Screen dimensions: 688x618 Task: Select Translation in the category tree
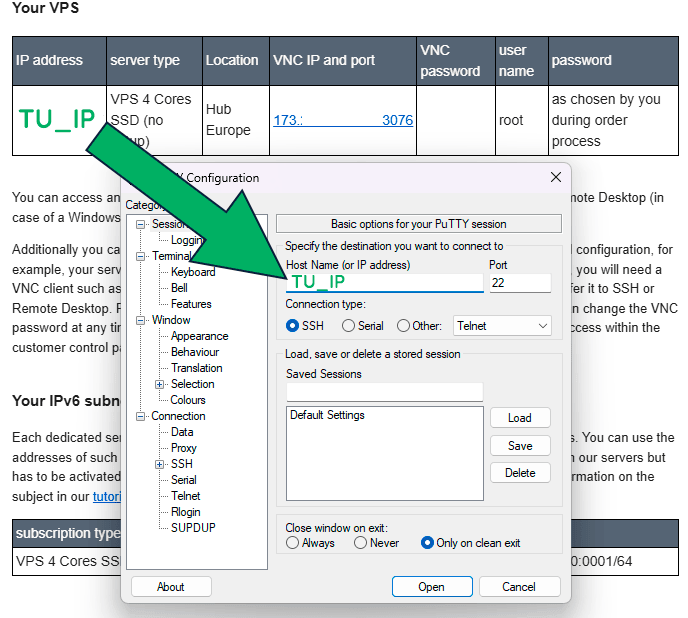(x=197, y=368)
